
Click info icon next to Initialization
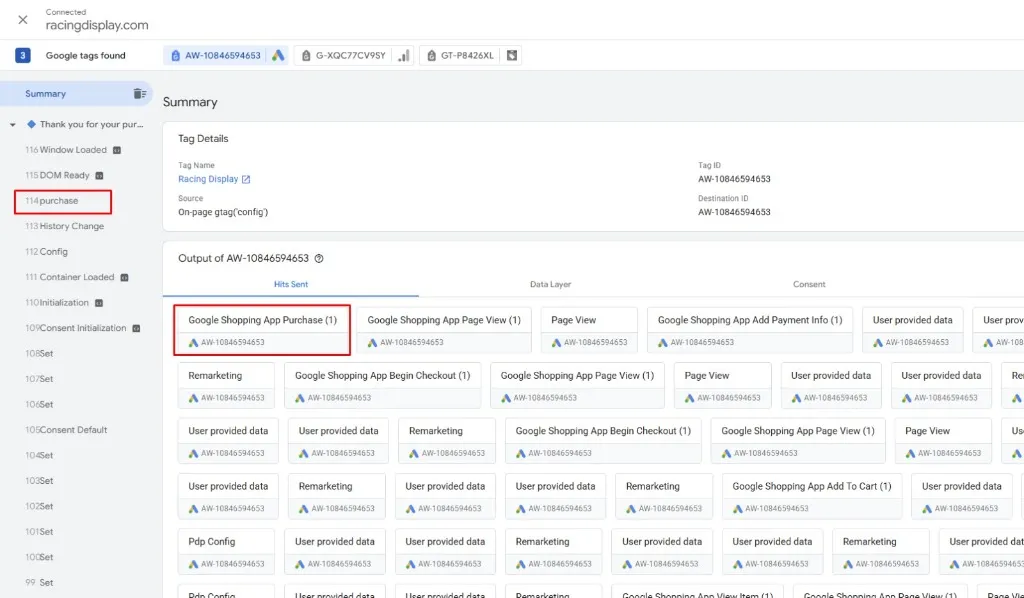99,303
